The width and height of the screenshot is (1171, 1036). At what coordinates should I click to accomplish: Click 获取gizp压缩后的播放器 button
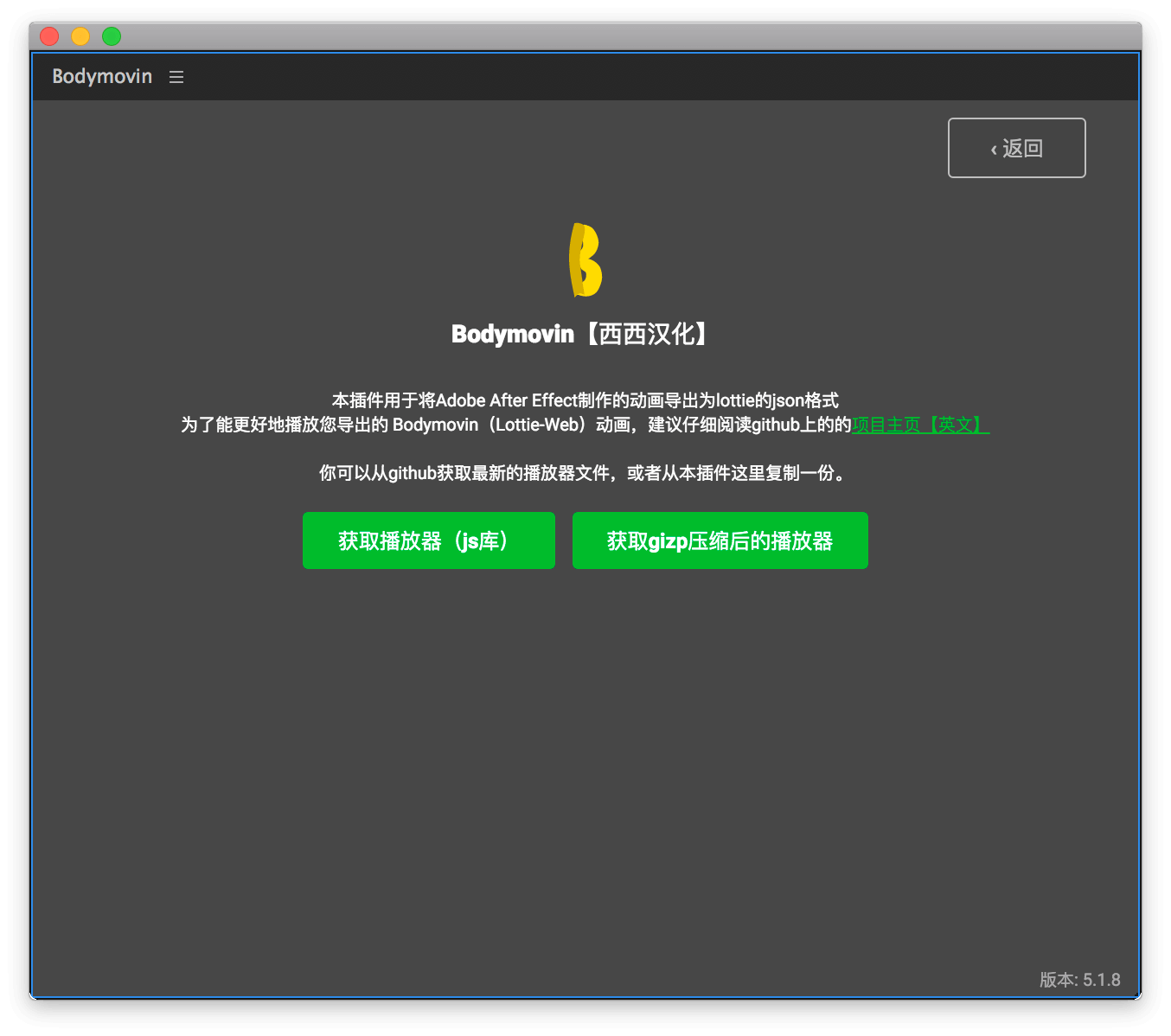click(720, 540)
